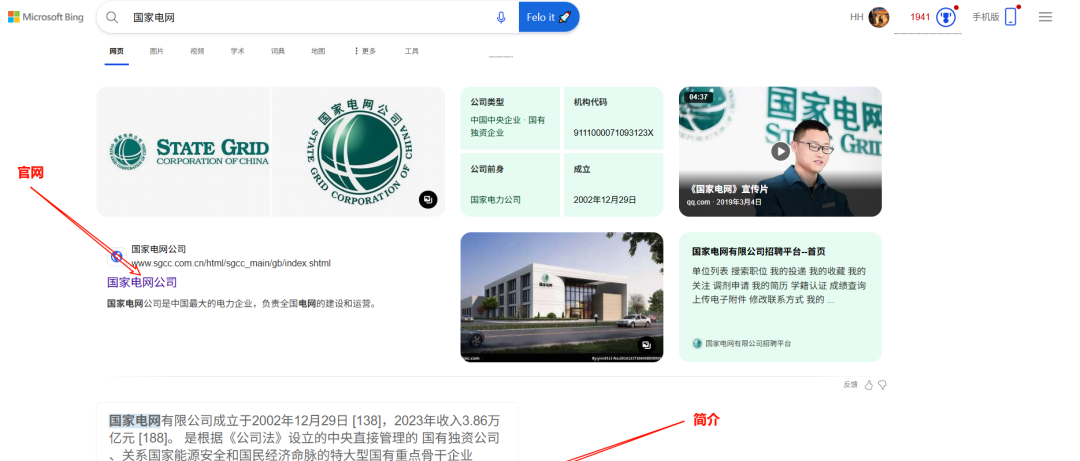Switch to the 词典 tab
The height and width of the screenshot is (461, 1080).
(x=278, y=51)
